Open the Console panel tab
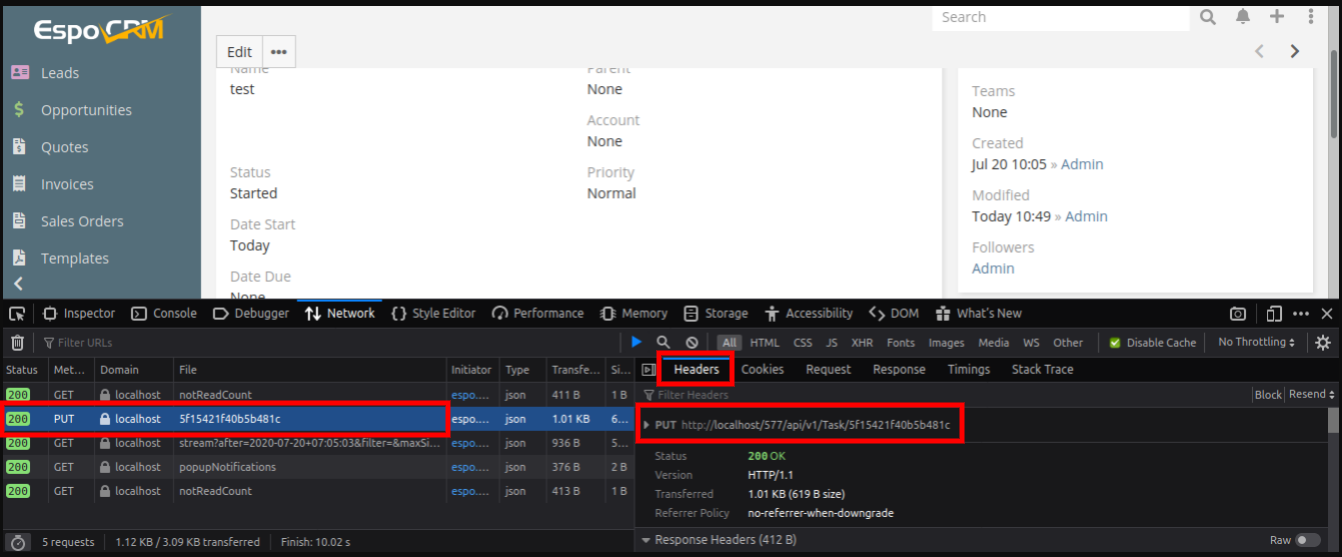Screen dimensions: 1342x557 pyautogui.click(x=165, y=313)
